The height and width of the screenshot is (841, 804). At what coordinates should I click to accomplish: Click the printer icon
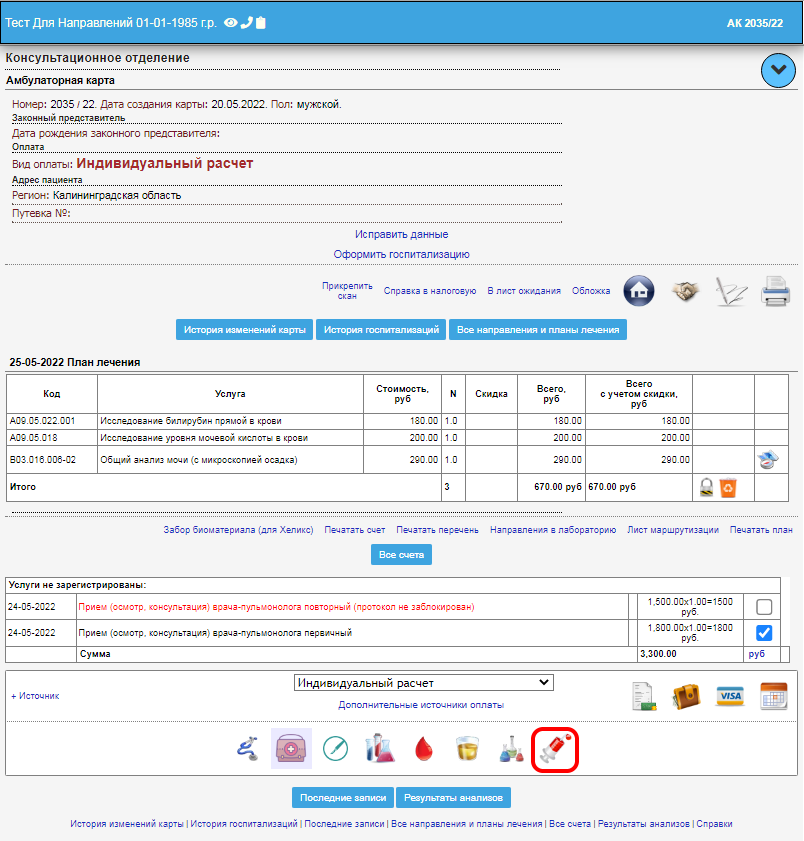(x=775, y=291)
